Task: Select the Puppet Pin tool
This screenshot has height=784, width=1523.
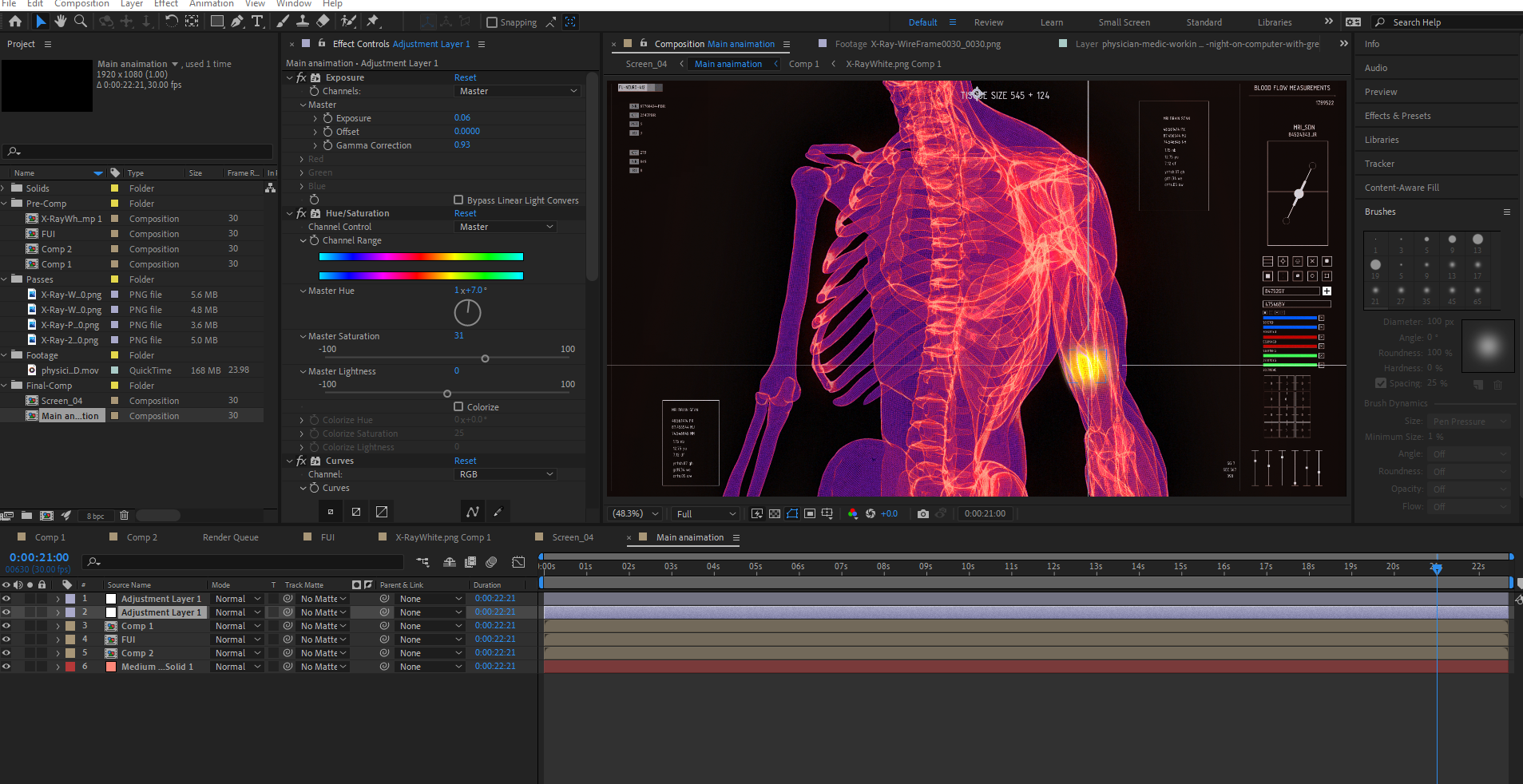Action: [x=373, y=22]
